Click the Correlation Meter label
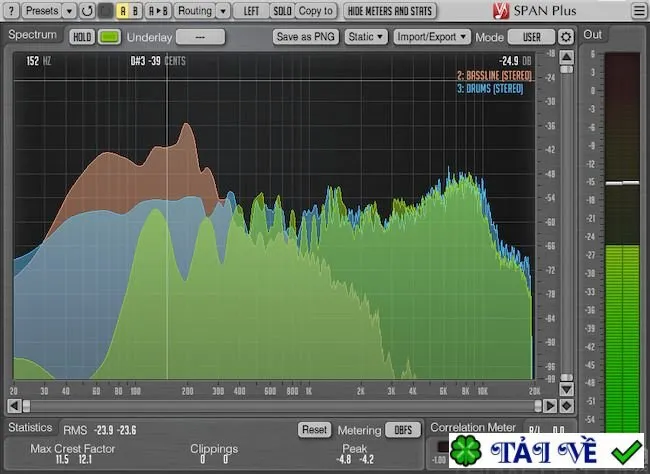The image size is (650, 474). pyautogui.click(x=473, y=427)
